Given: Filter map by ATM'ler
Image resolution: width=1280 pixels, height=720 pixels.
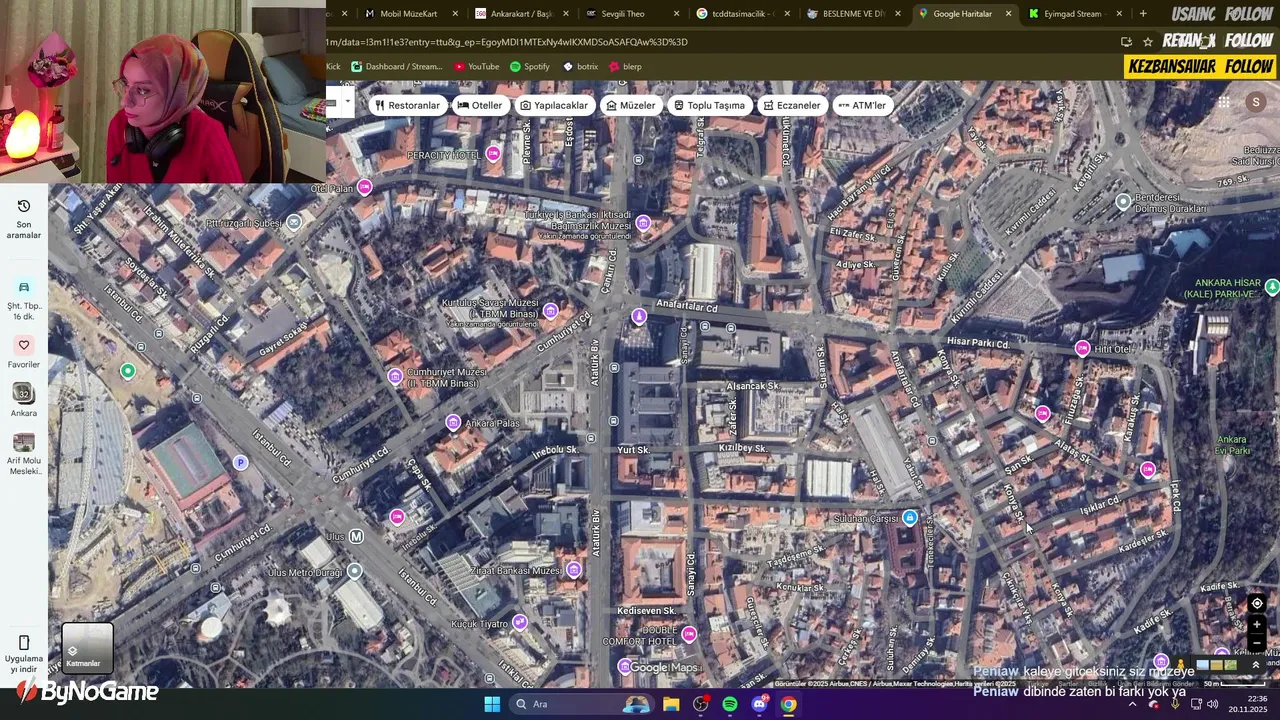Looking at the screenshot, I should tap(862, 105).
